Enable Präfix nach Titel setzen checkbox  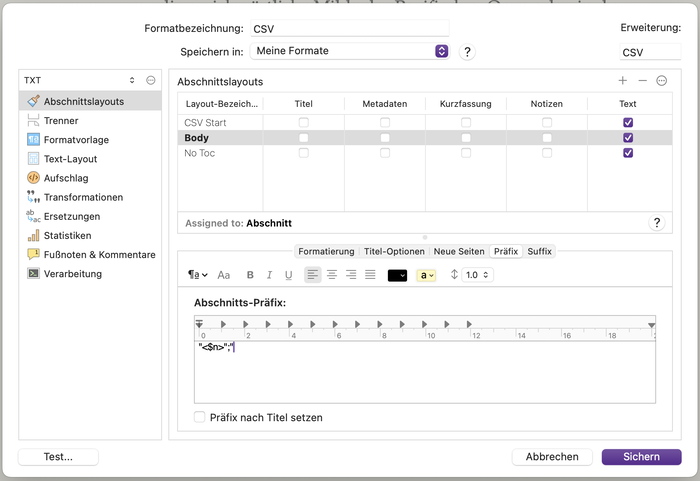tap(200, 417)
